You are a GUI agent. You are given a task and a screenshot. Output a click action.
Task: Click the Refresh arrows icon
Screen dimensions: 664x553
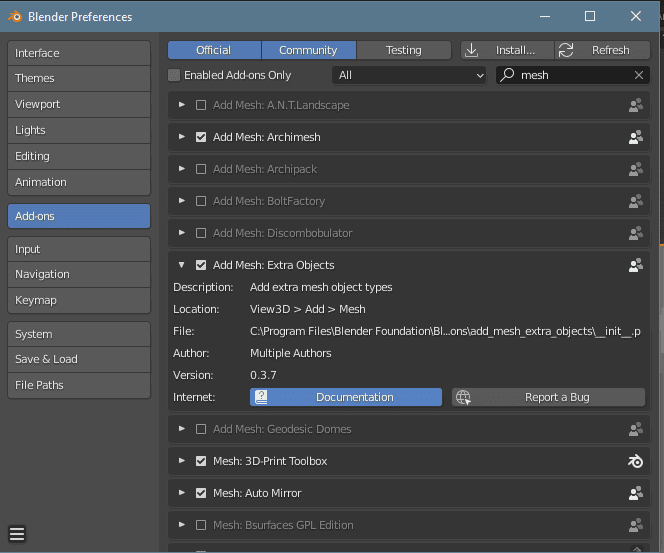click(x=566, y=50)
